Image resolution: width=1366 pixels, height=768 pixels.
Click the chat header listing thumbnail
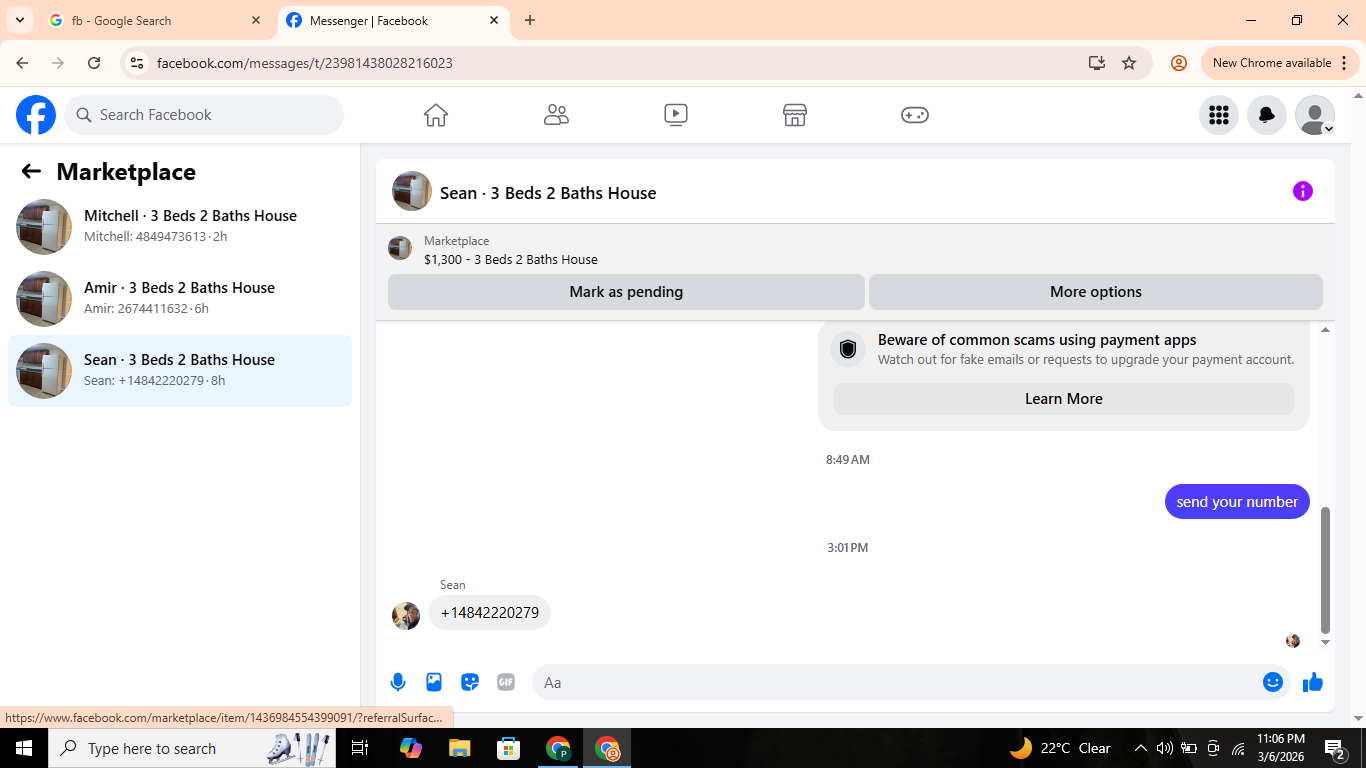tap(412, 191)
